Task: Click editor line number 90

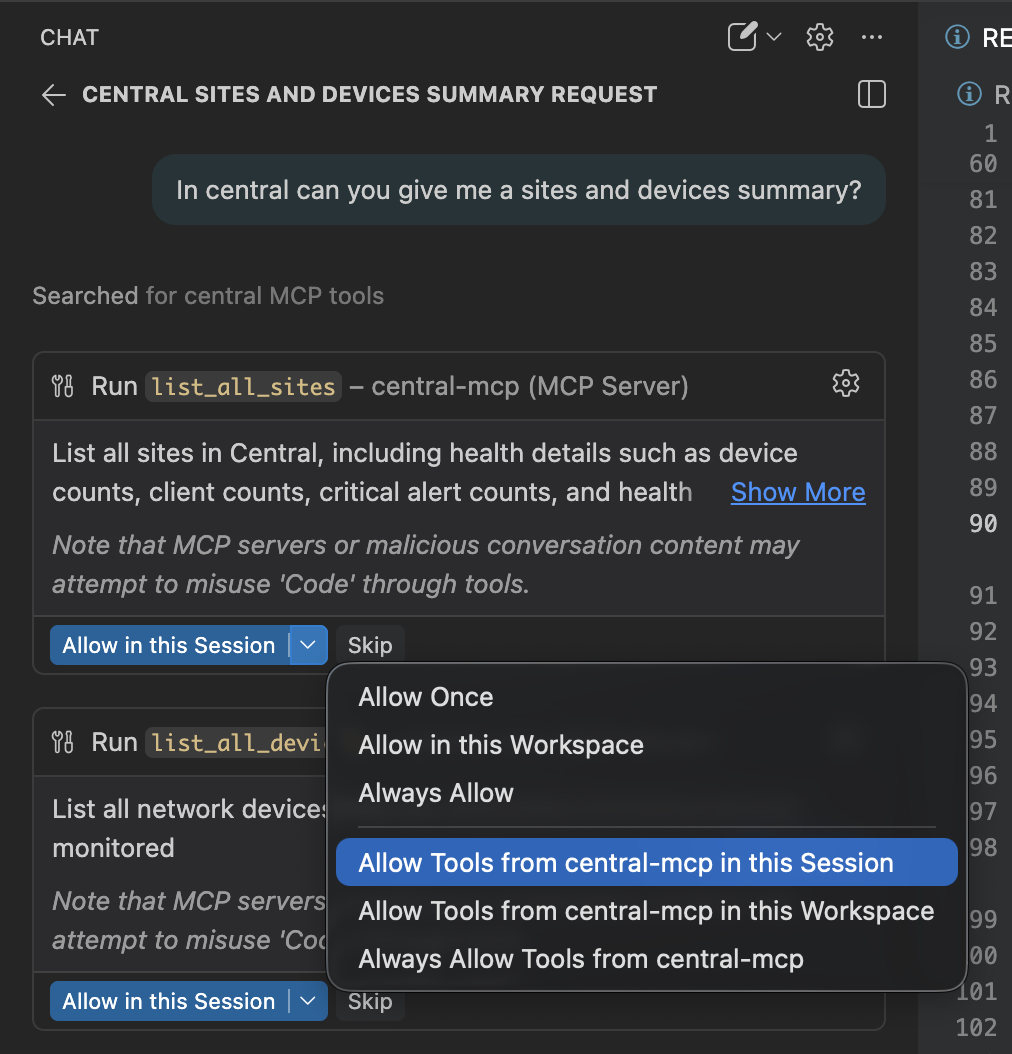Action: click(x=982, y=524)
